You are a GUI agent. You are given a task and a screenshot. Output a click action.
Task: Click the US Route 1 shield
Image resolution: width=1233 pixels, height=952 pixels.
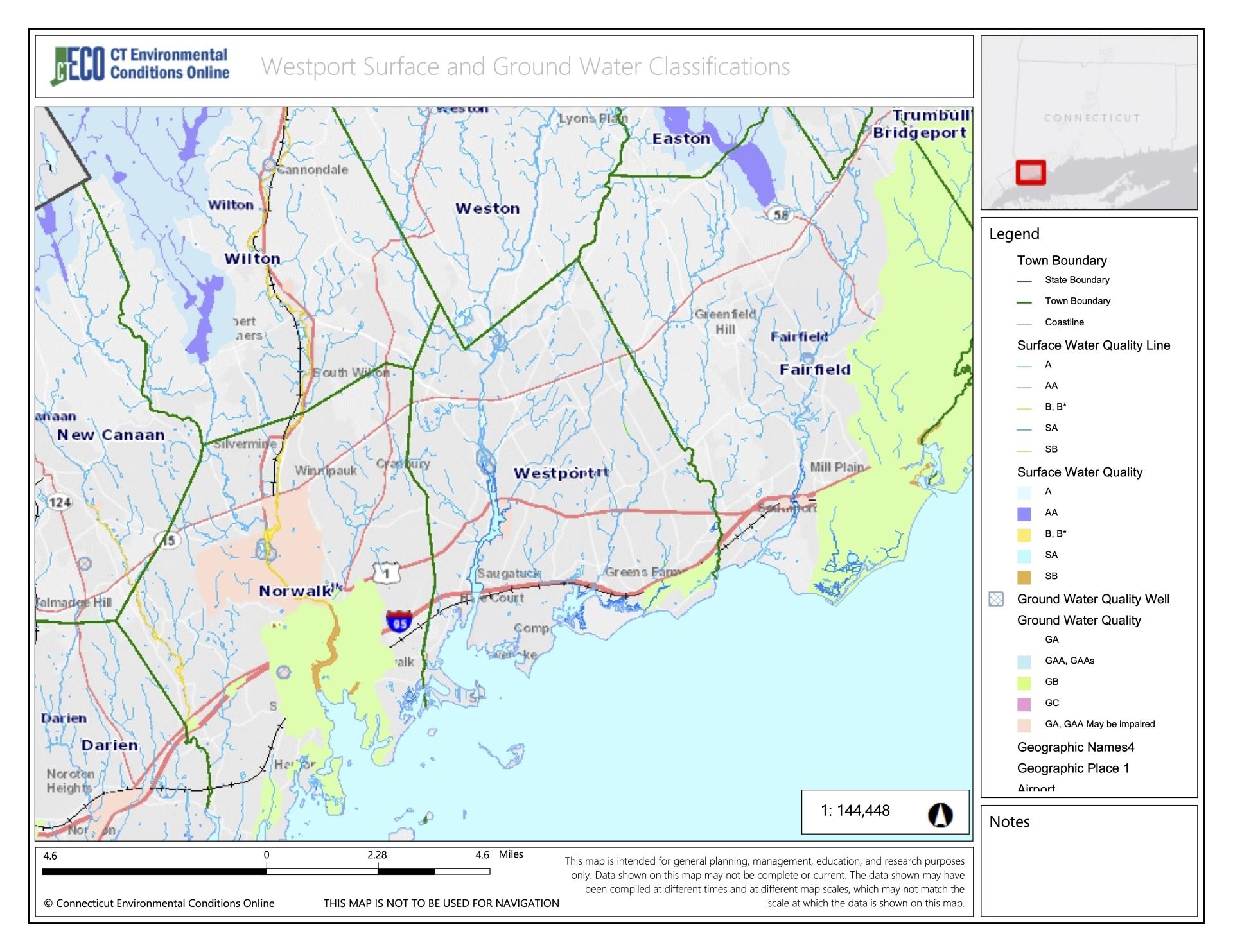[x=385, y=572]
